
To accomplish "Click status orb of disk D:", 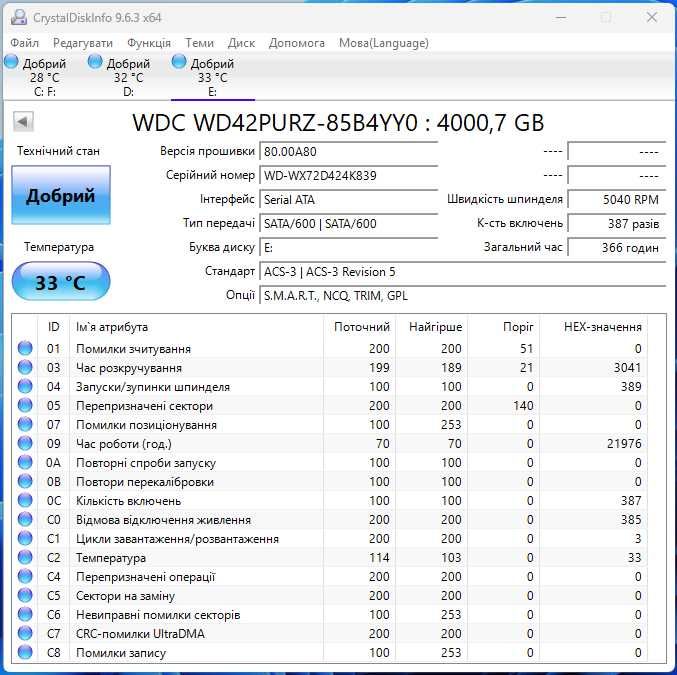I will (95, 62).
